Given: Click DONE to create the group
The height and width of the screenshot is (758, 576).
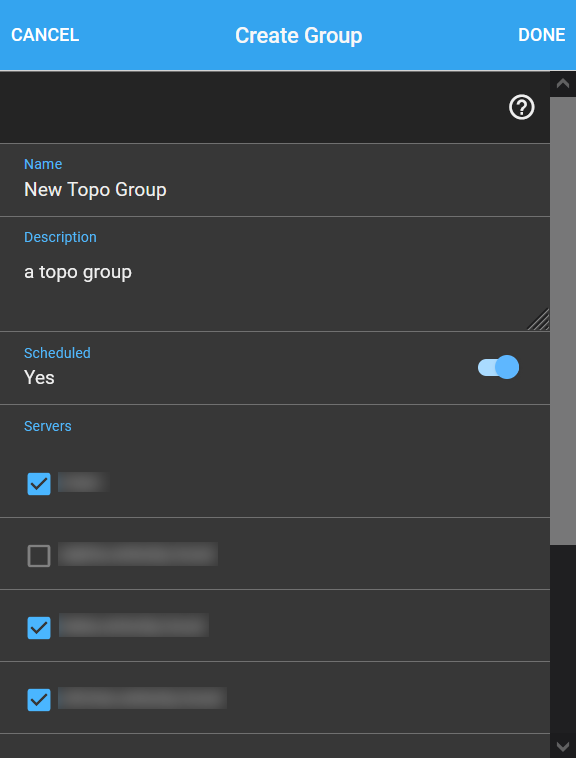Looking at the screenshot, I should coord(541,35).
